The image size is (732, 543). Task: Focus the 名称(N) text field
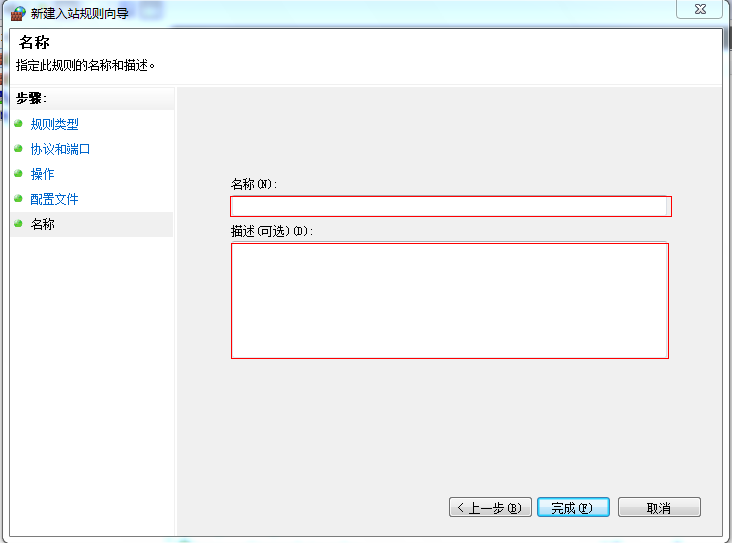(450, 206)
